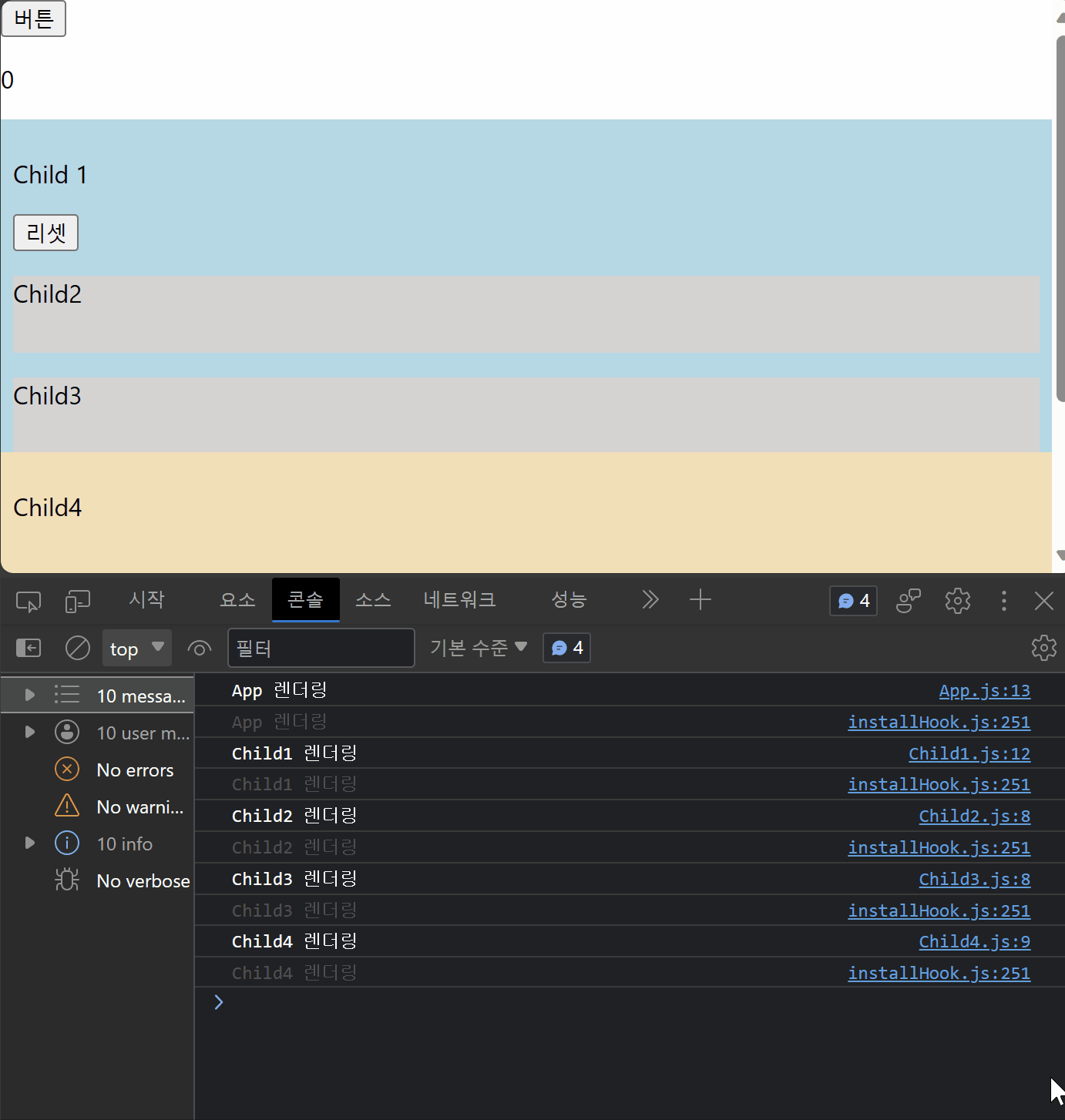Switch to the 시작 tab
Image resolution: width=1065 pixels, height=1120 pixels.
pos(146,599)
